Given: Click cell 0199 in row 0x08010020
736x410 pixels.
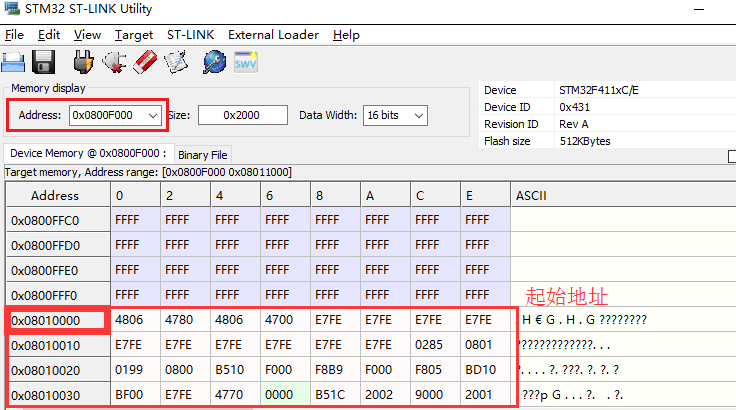Looking at the screenshot, I should 135,370.
